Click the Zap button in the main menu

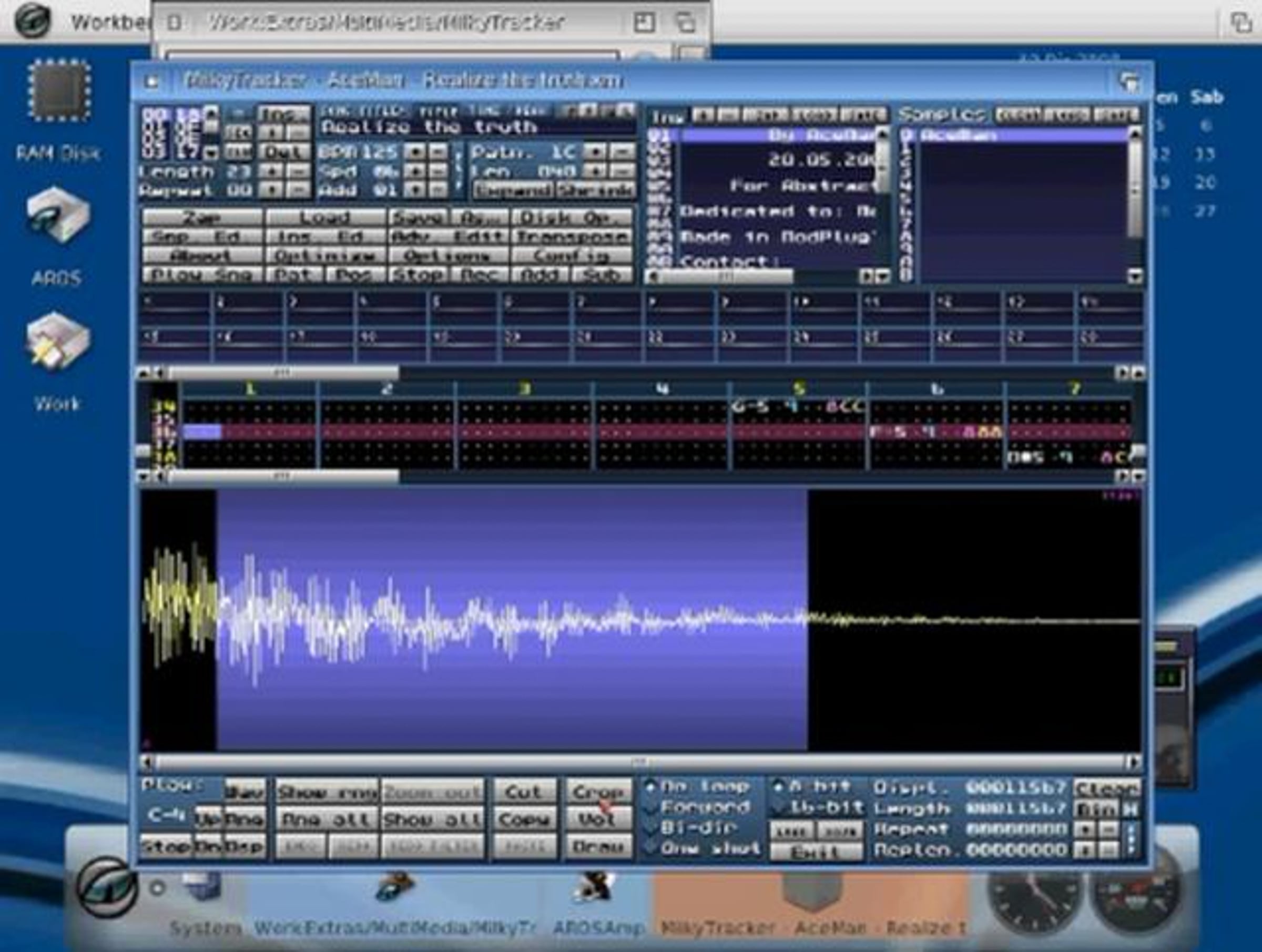coord(202,217)
